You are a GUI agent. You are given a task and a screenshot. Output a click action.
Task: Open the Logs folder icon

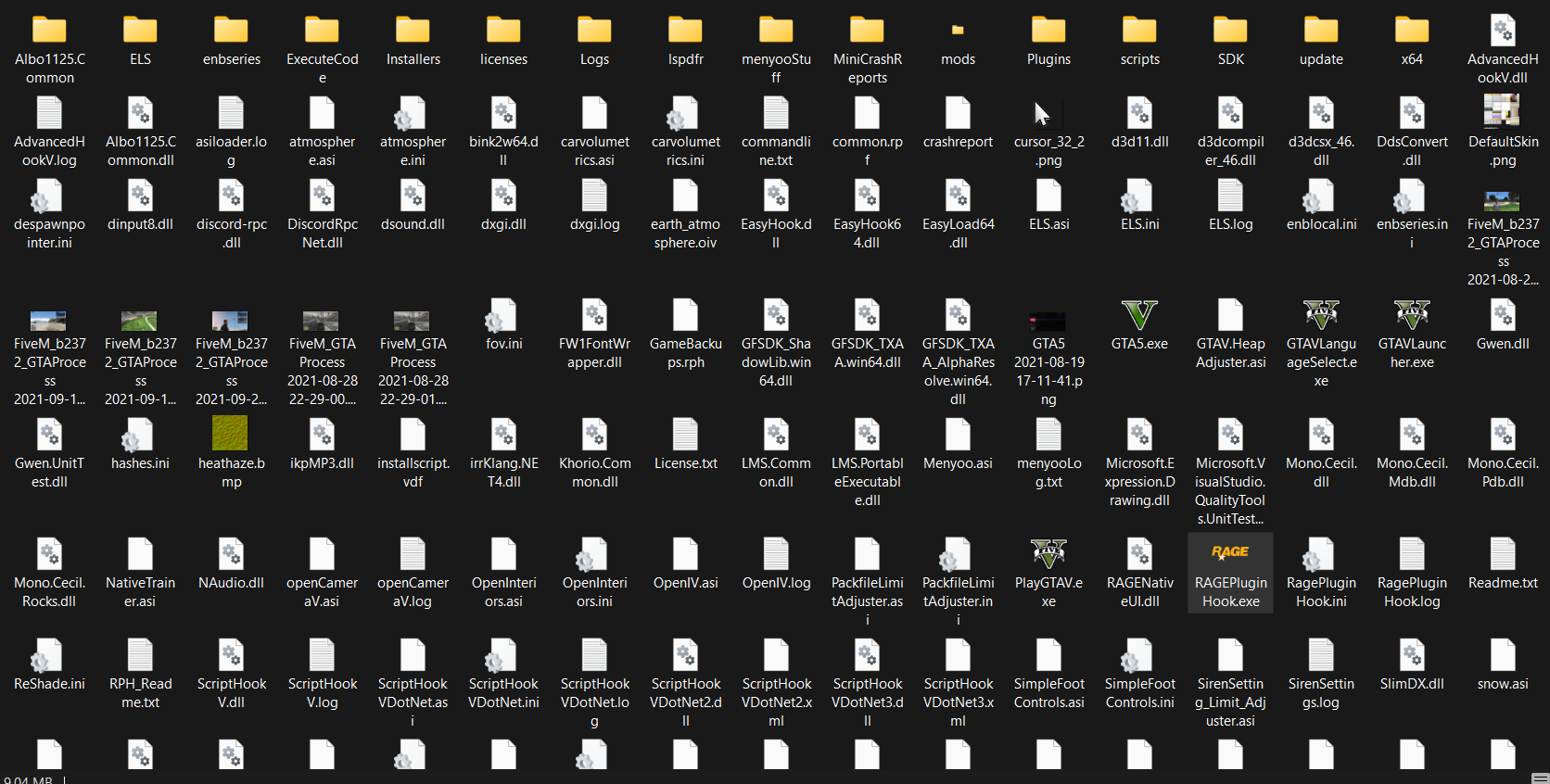pyautogui.click(x=595, y=30)
